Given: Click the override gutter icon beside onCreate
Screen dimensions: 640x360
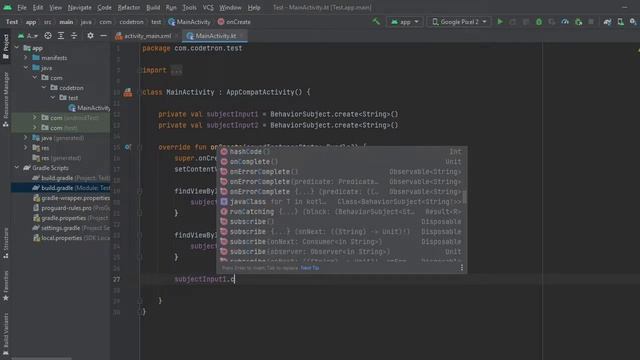Looking at the screenshot, I should [x=128, y=147].
